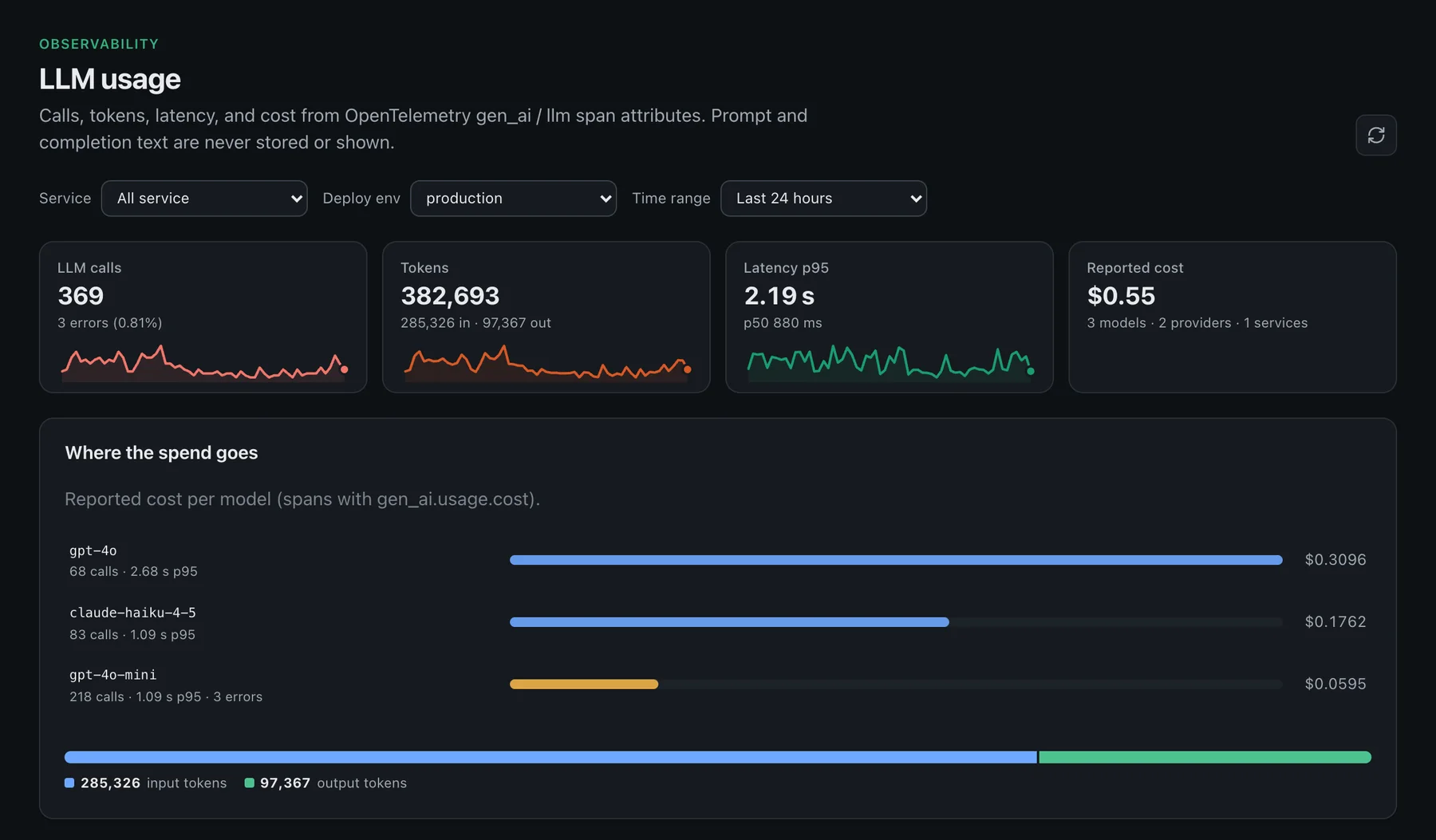Viewport: 1436px width, 840px height.
Task: Click the Tokens total 382,693
Action: click(450, 296)
